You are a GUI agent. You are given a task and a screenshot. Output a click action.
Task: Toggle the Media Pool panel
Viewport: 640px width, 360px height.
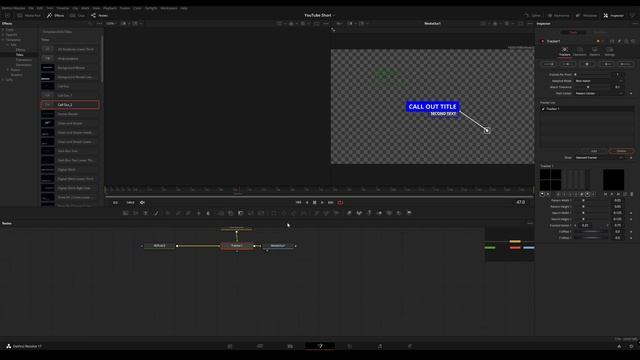click(29, 16)
